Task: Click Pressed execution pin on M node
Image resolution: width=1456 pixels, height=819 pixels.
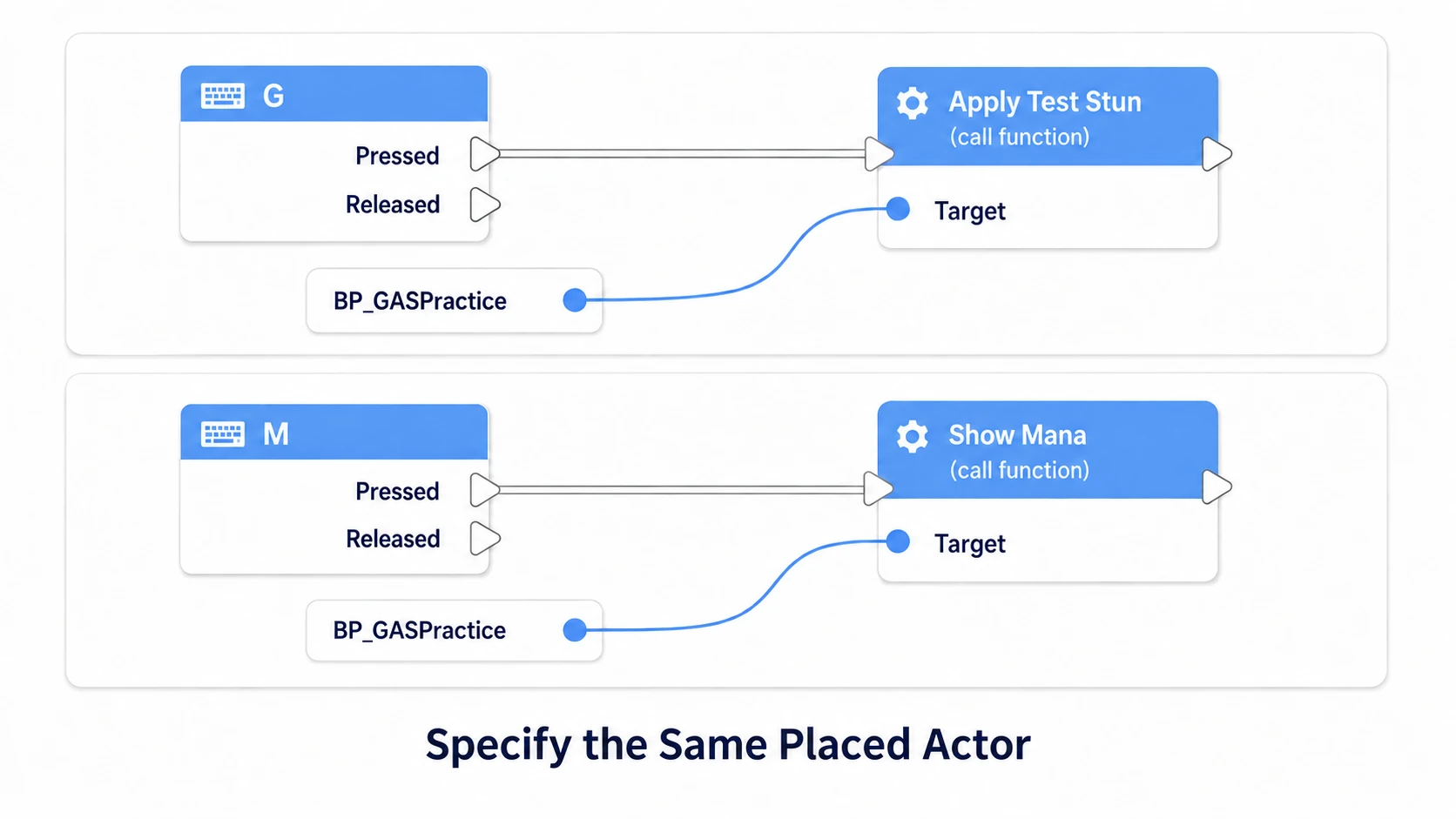Action: [x=485, y=490]
